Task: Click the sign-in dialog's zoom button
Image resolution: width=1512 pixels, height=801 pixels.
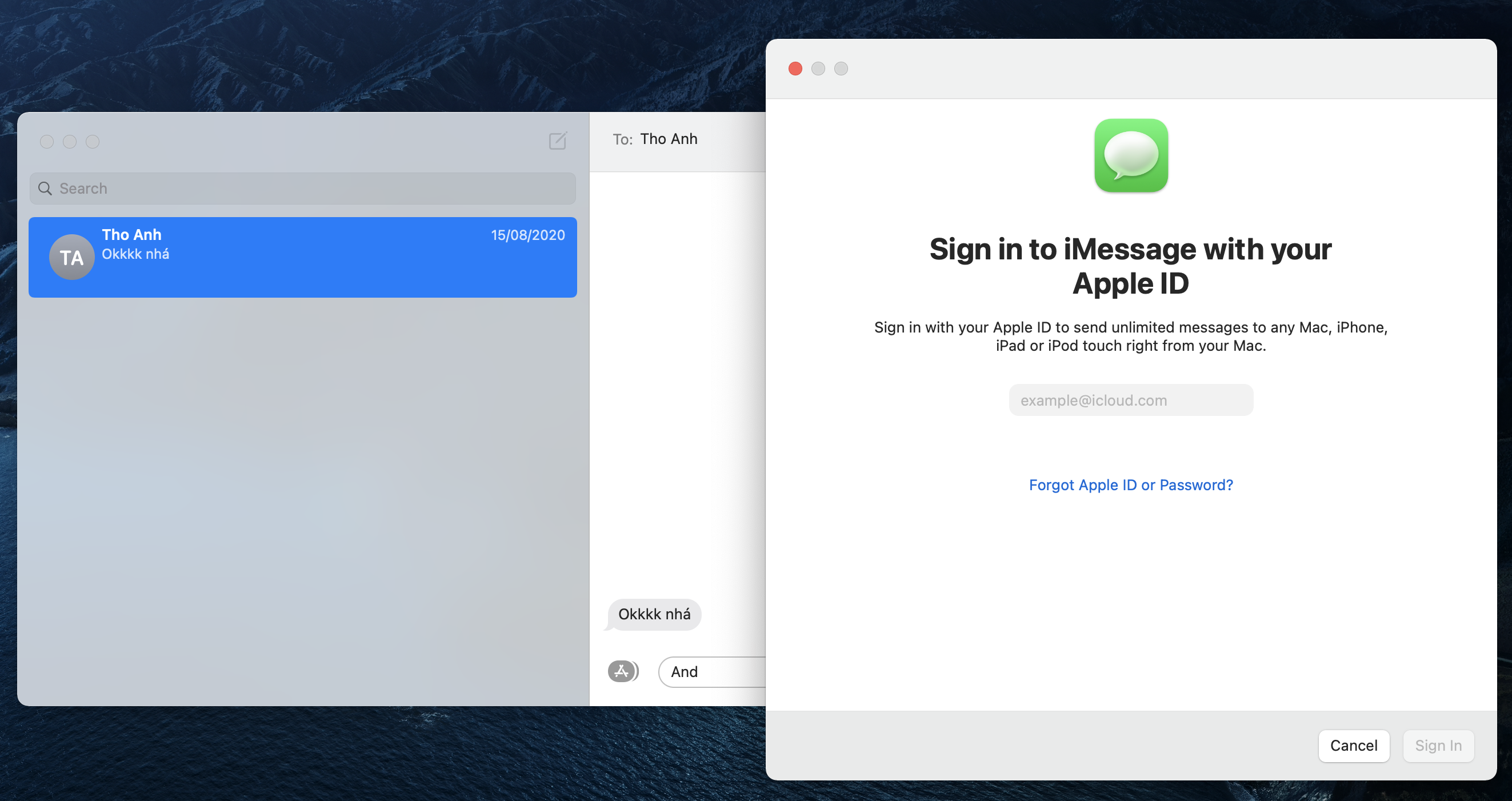Action: [x=841, y=69]
